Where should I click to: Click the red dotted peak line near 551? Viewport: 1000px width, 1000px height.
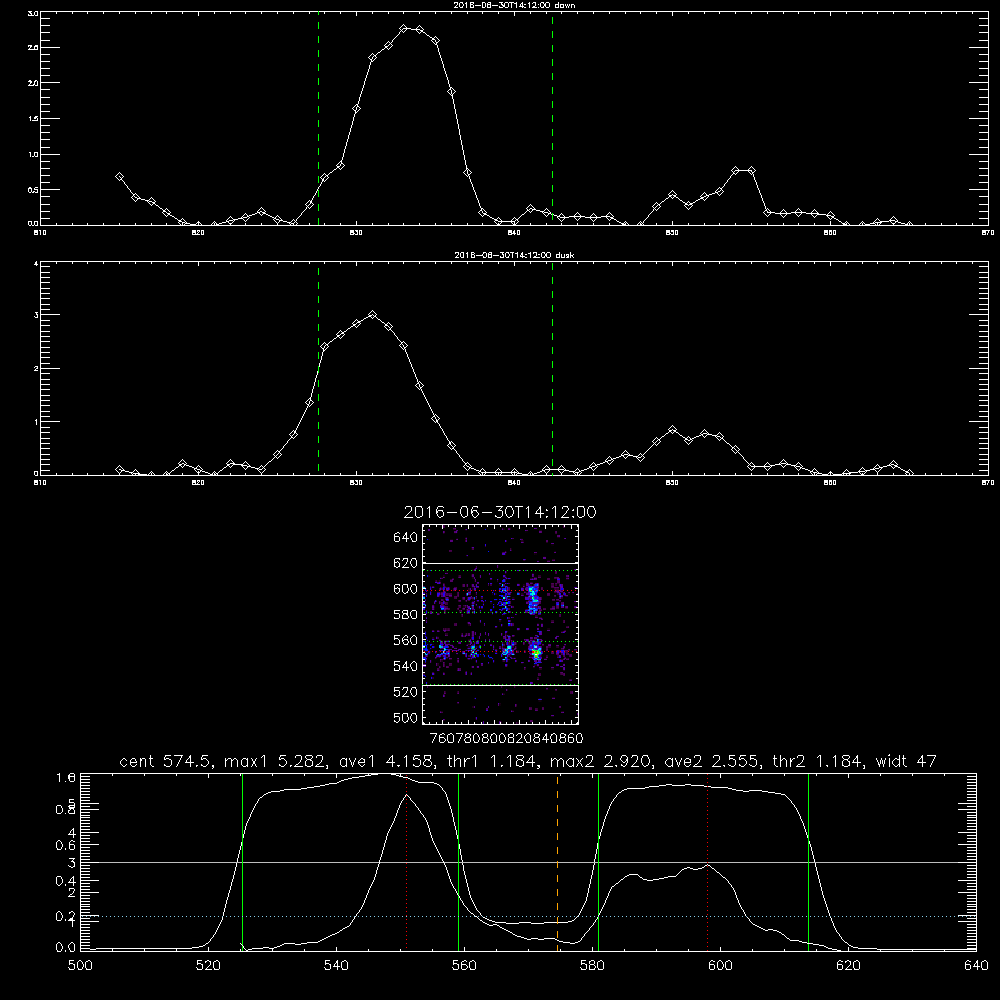pos(407,861)
